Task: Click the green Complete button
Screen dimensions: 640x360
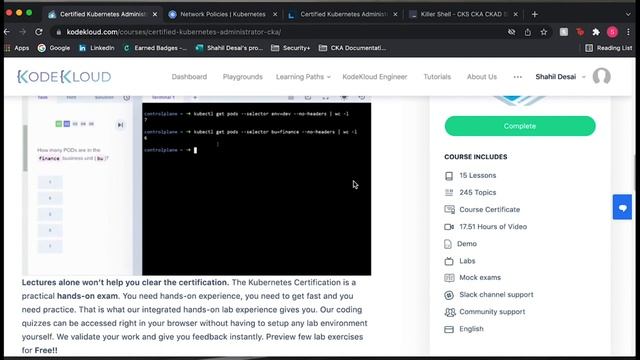Action: (520, 126)
